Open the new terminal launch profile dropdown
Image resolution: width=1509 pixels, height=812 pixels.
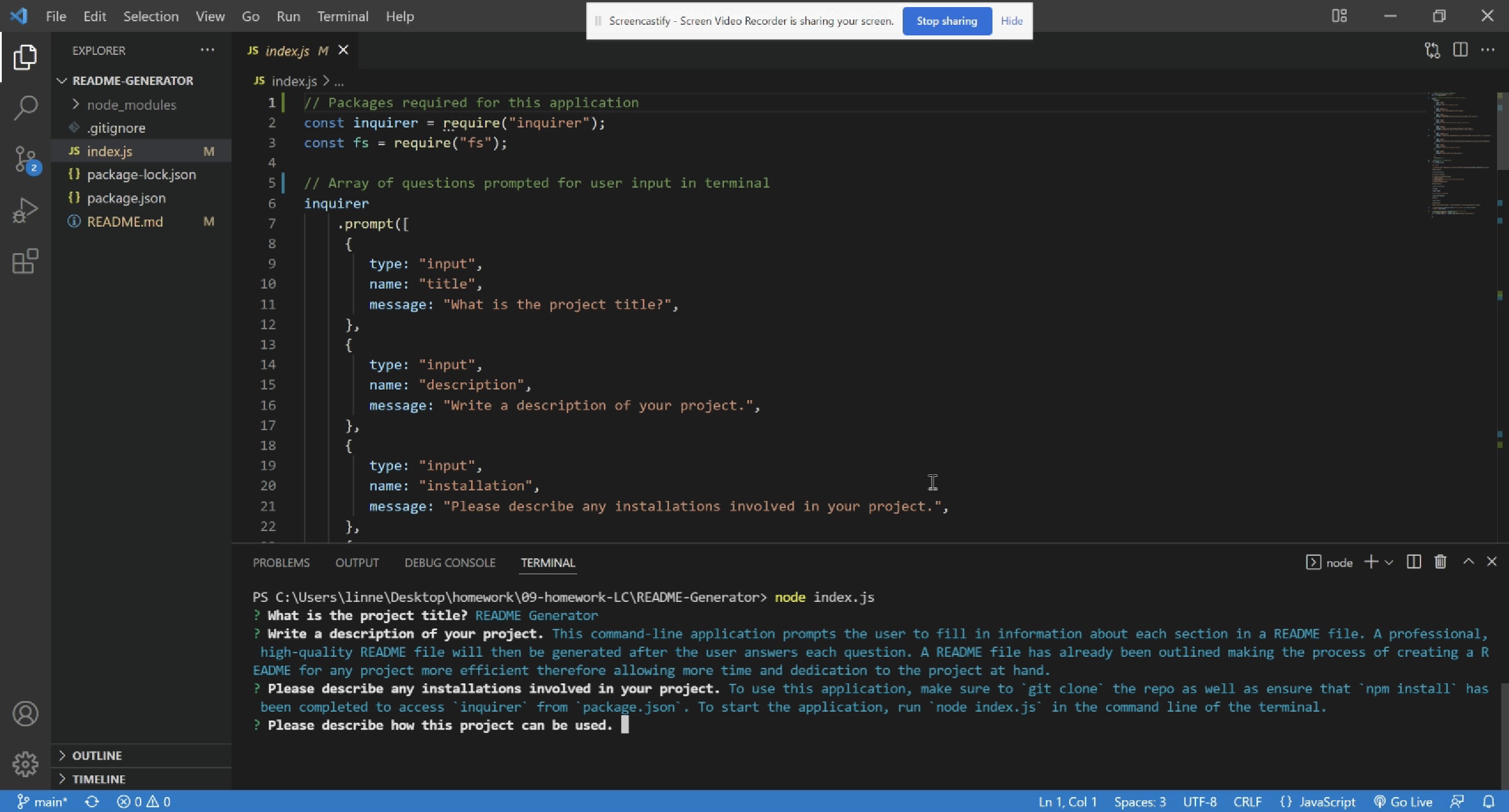(1389, 562)
